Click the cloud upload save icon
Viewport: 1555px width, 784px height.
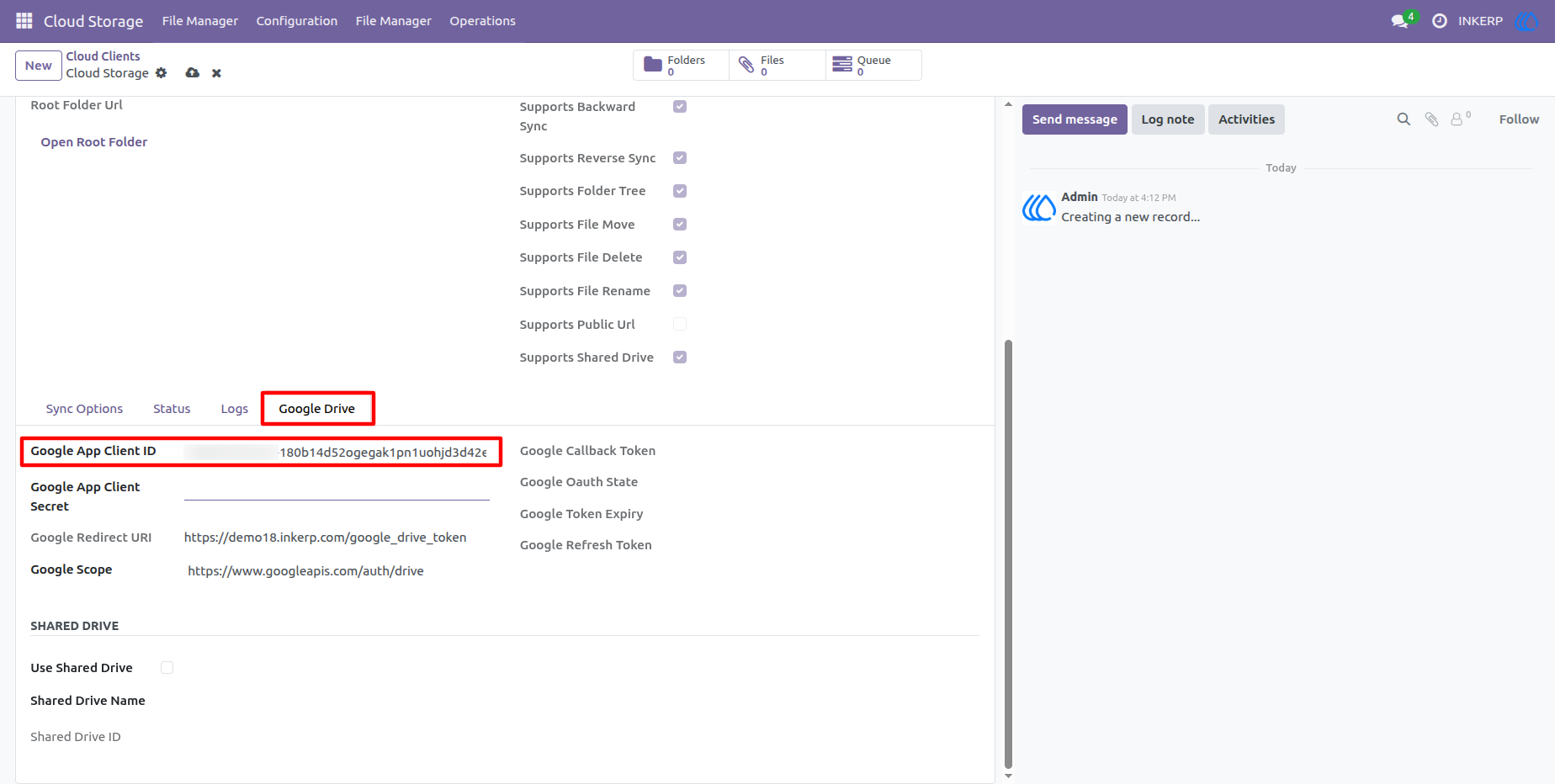pos(193,73)
